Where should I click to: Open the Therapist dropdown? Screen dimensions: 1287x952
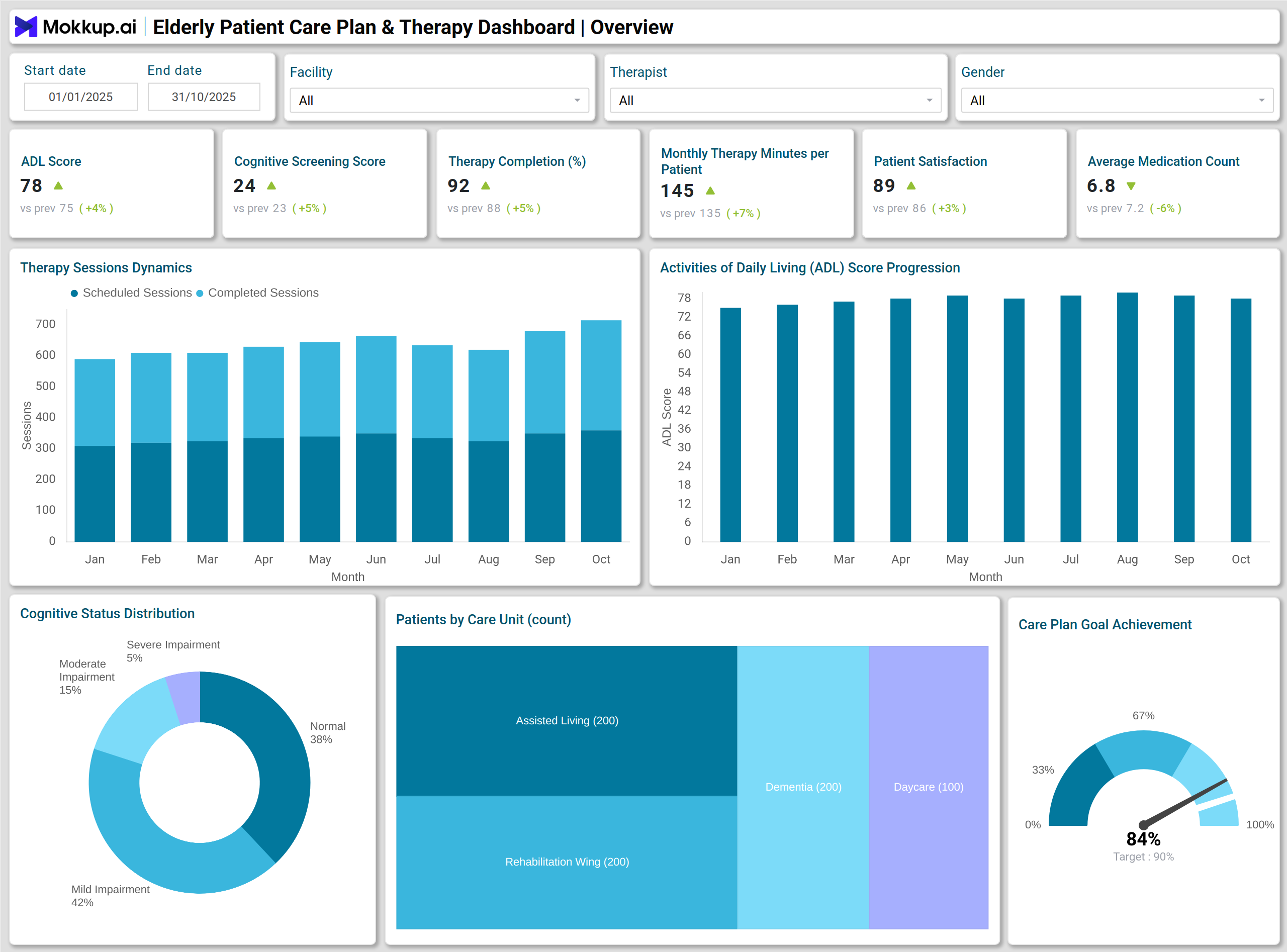click(x=775, y=100)
